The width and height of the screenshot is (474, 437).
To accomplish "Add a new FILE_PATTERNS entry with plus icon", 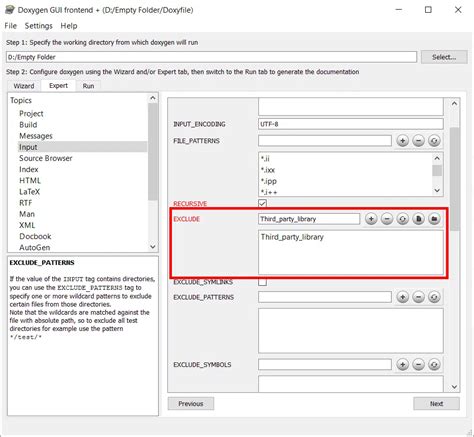I will [x=403, y=141].
